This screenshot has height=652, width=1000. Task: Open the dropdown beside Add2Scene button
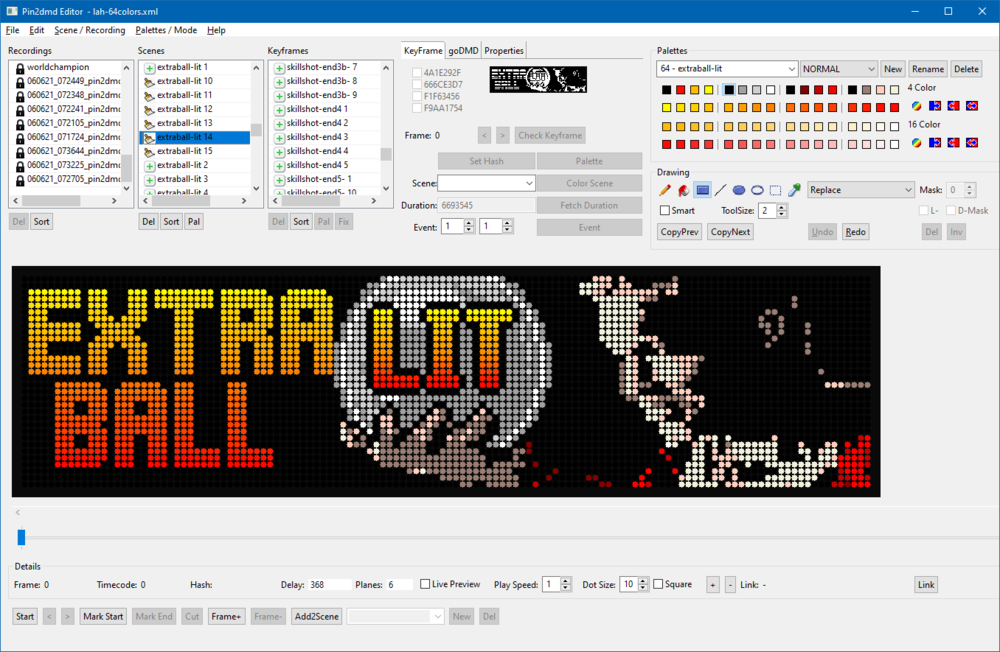tap(395, 616)
